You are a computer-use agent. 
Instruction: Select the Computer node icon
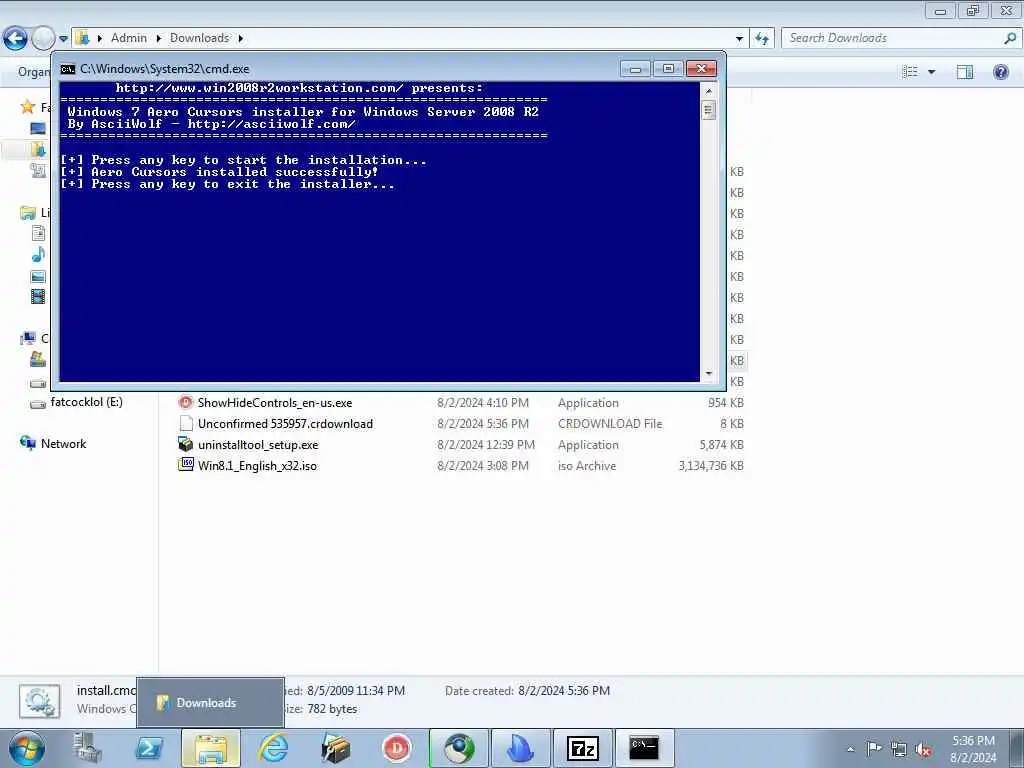tap(28, 338)
